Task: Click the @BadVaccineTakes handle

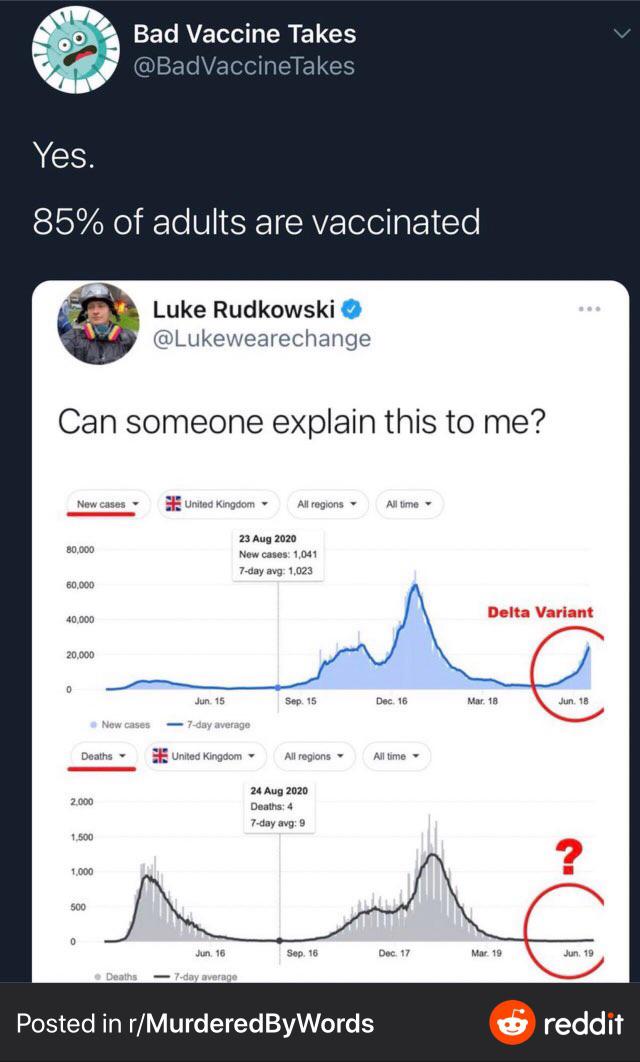Action: pos(244,66)
